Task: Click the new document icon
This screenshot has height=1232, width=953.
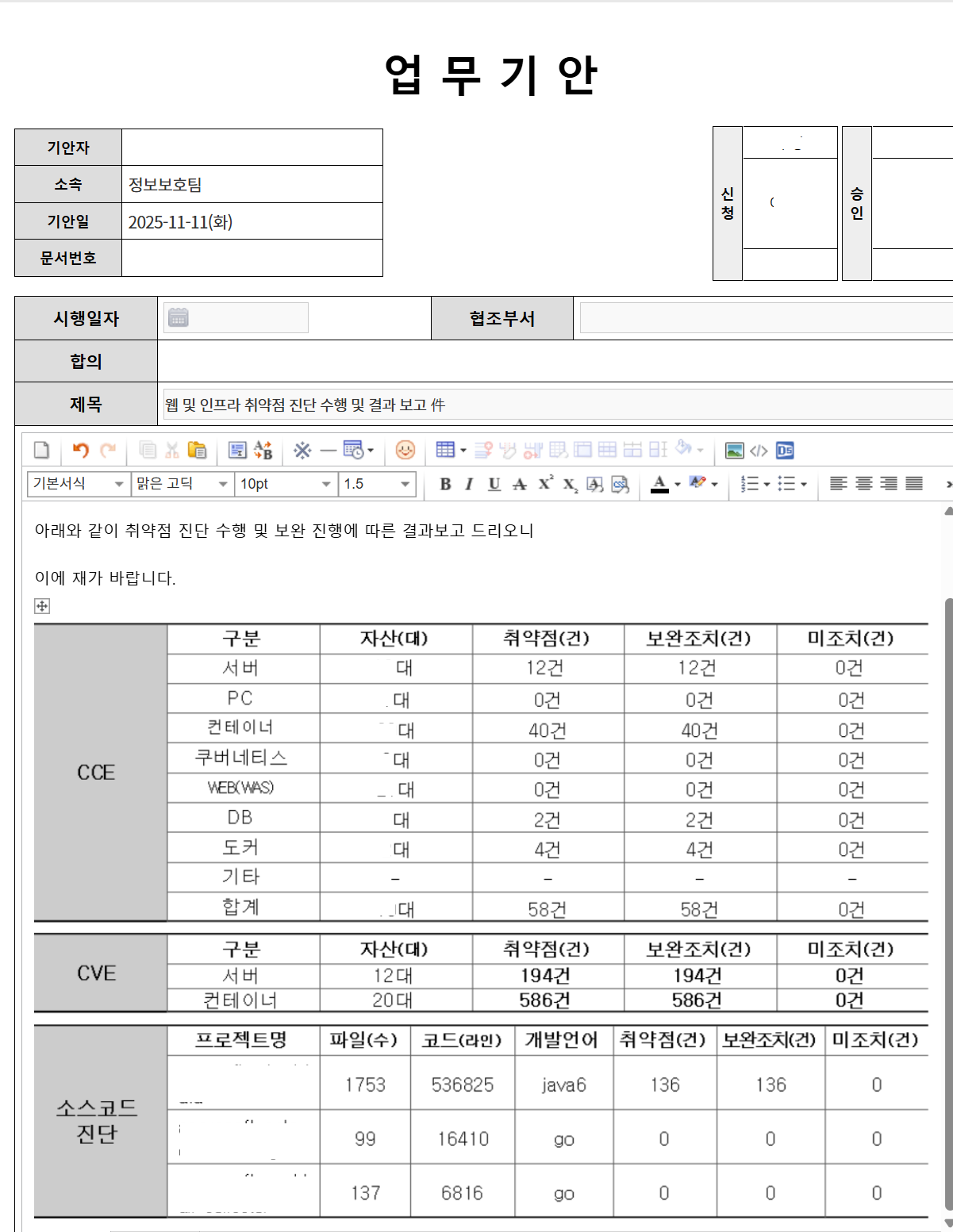Action: click(x=42, y=451)
